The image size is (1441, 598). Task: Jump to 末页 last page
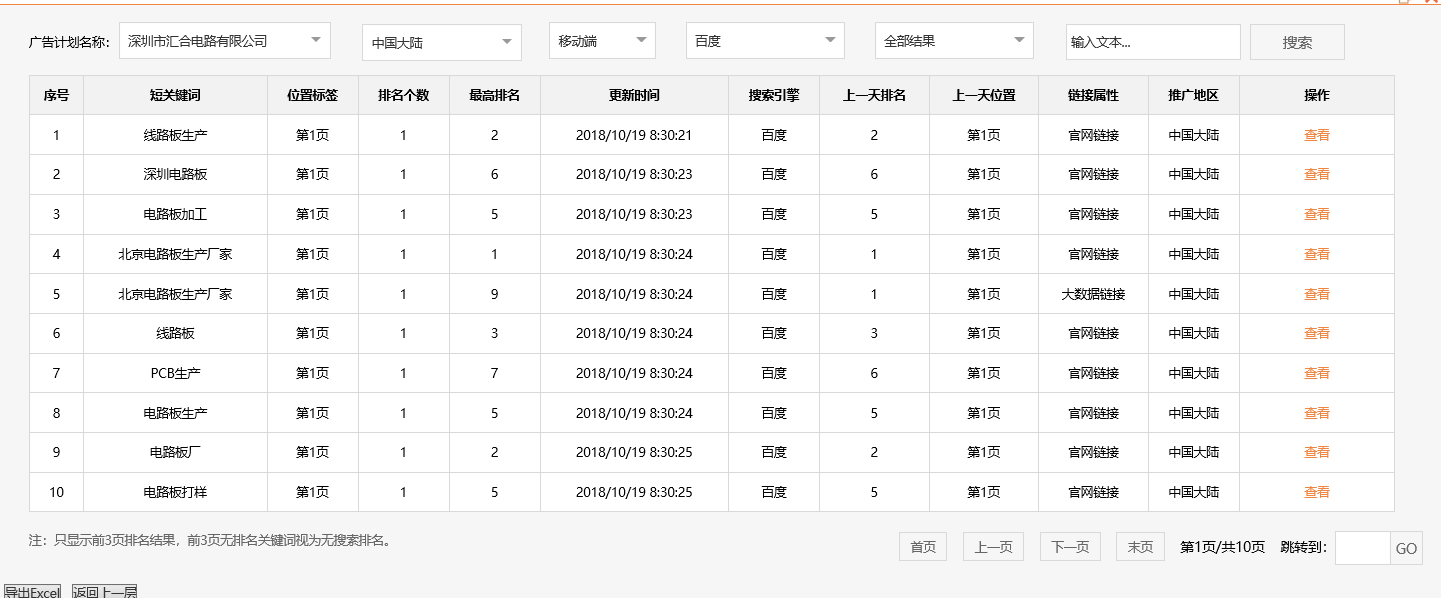[x=1139, y=546]
